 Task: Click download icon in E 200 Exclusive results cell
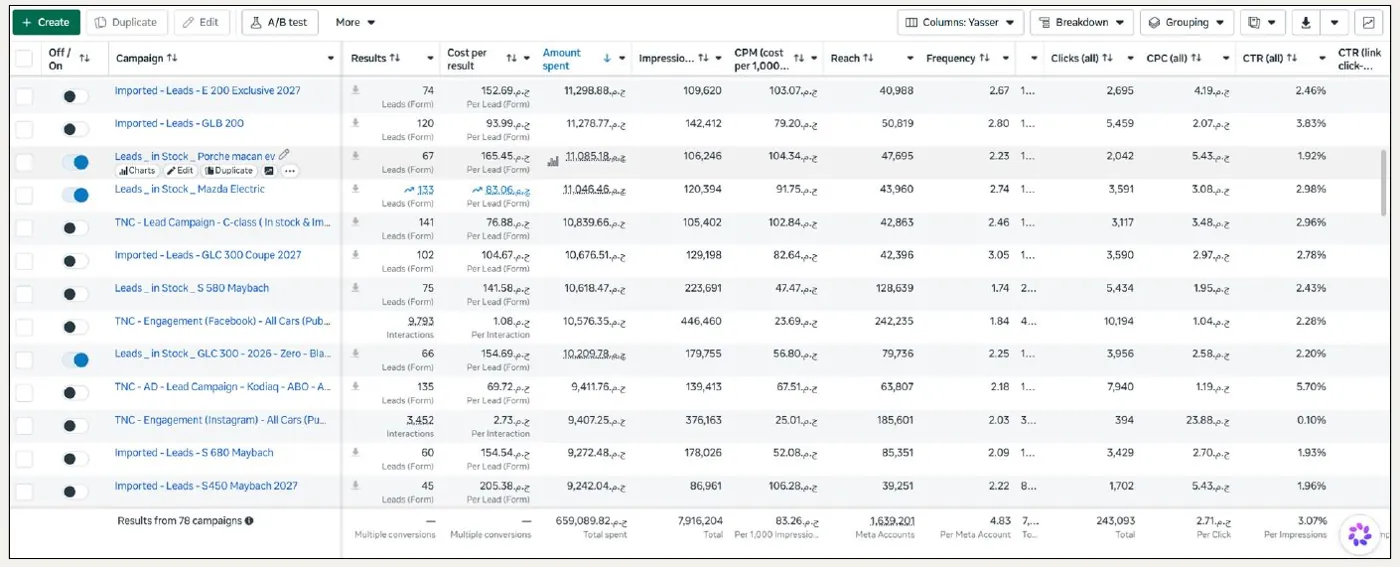(x=355, y=90)
